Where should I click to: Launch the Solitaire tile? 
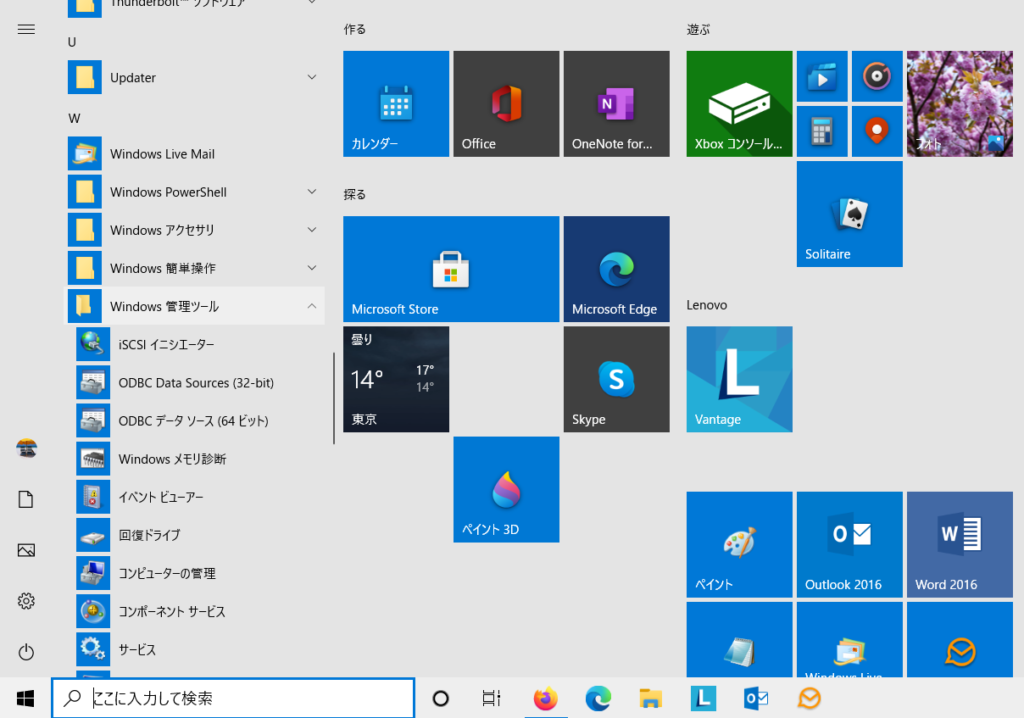849,213
